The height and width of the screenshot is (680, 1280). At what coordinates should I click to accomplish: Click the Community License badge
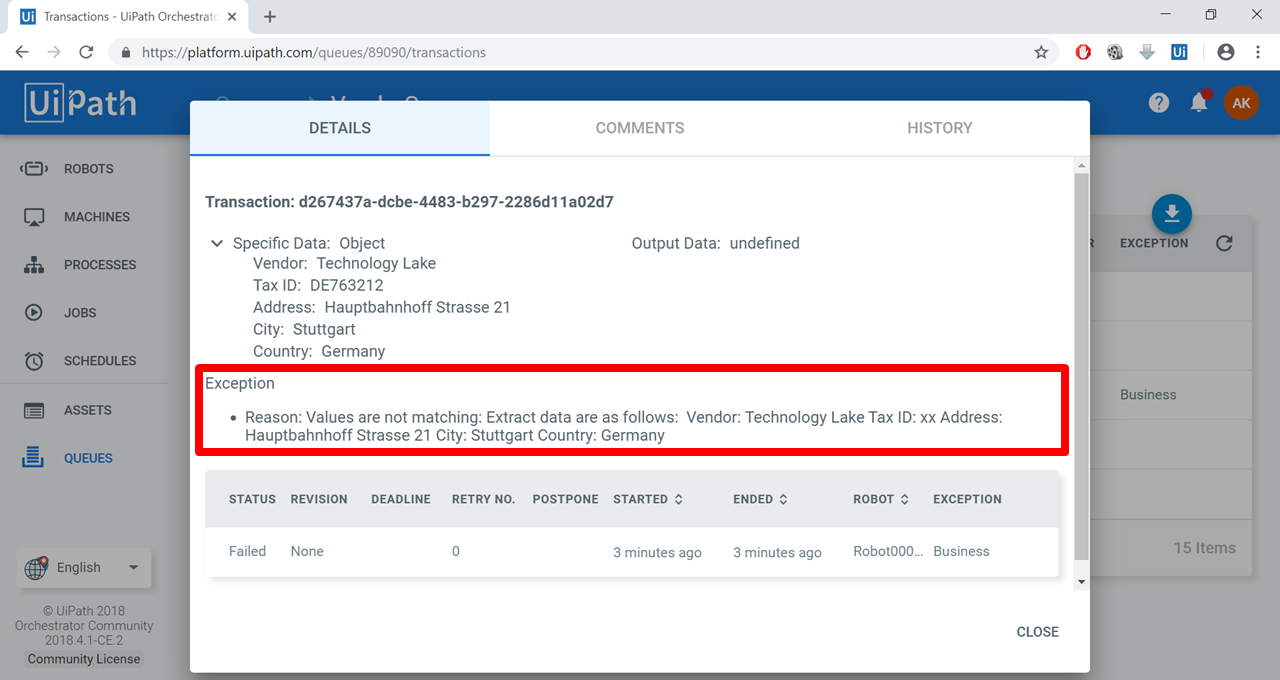(84, 659)
